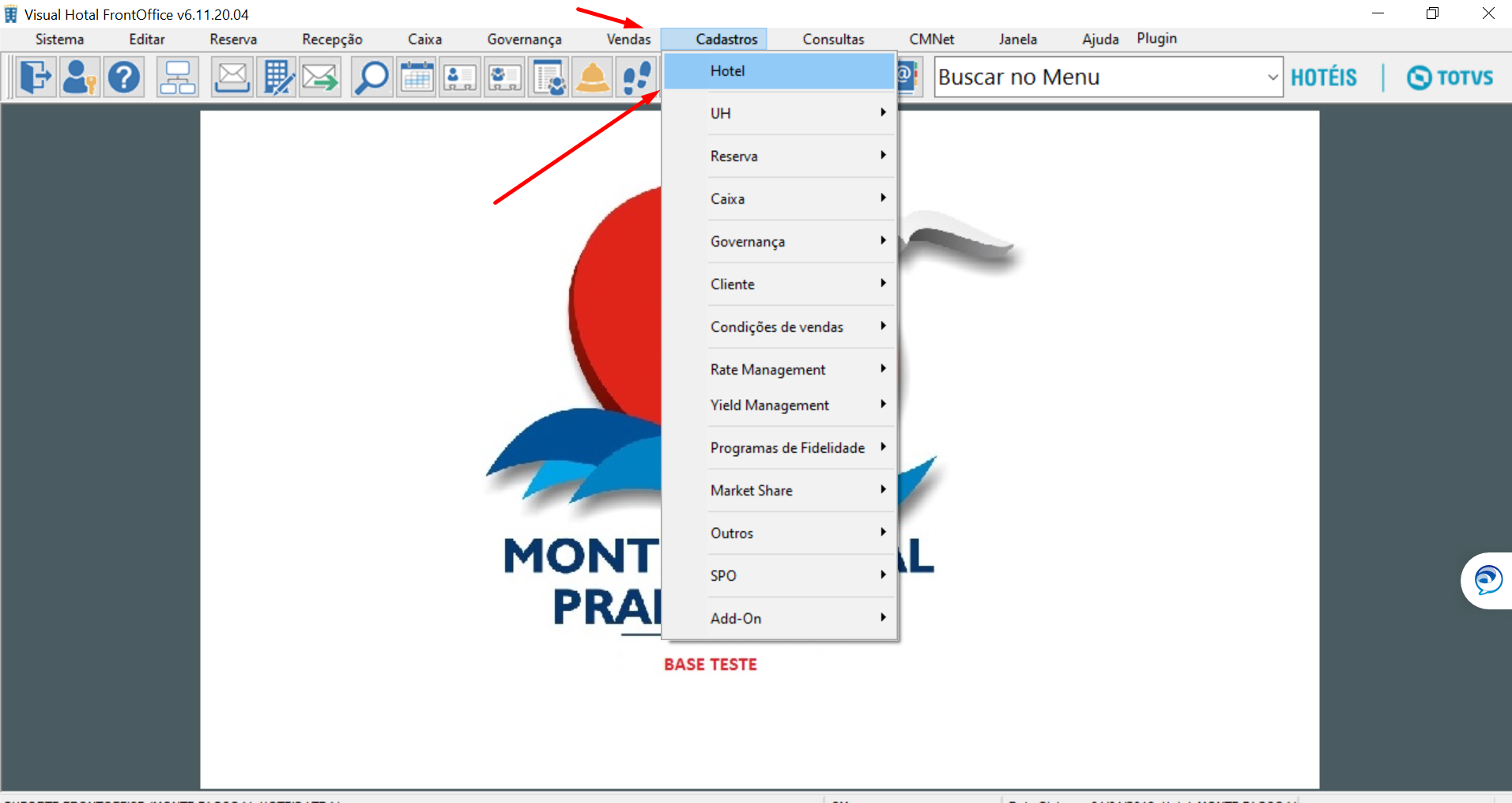The image size is (1512, 803).
Task: Open the Janela menu
Action: click(x=1017, y=40)
